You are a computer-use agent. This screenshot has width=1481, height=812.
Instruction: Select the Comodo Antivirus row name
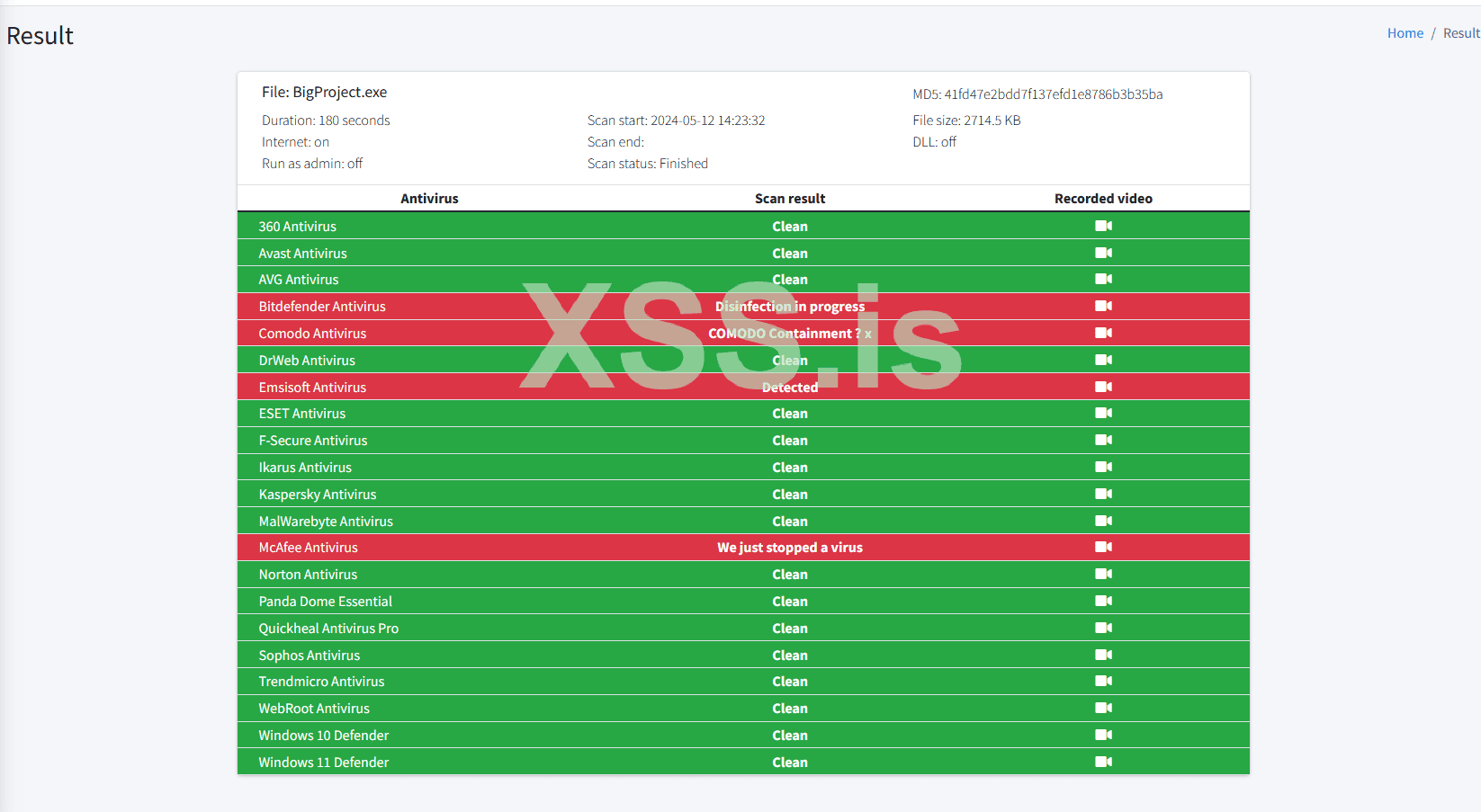[x=312, y=334]
